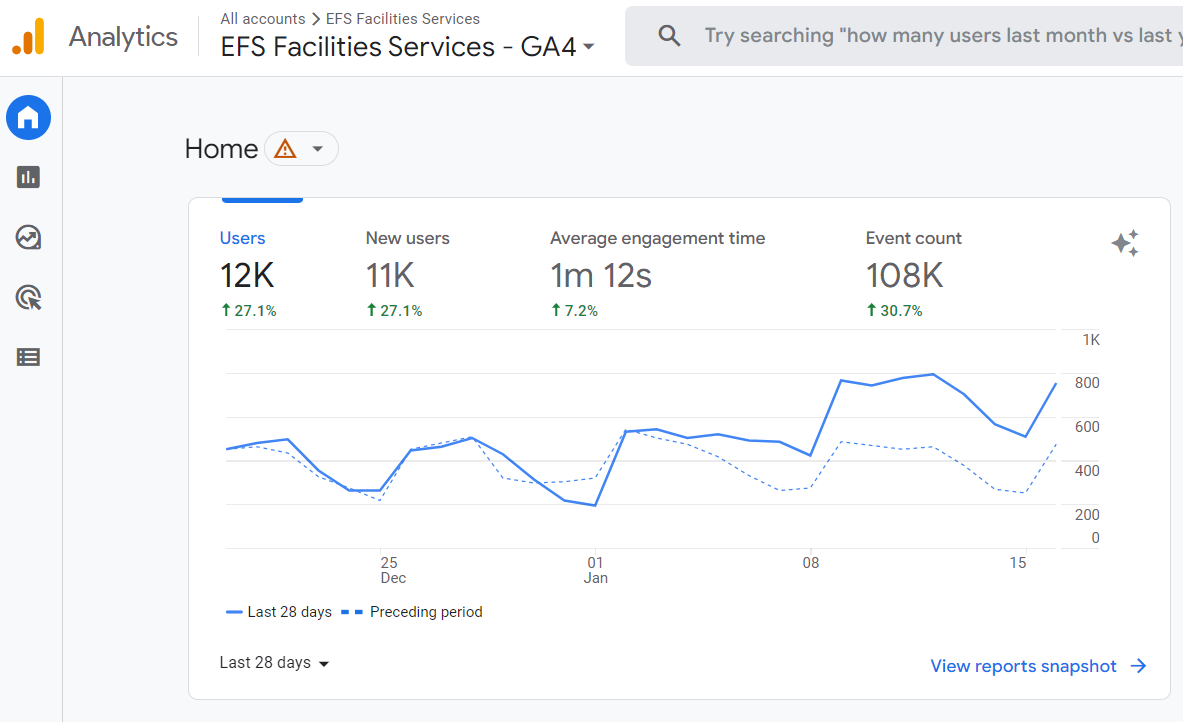Select the Event count metric tab

pos(914,275)
